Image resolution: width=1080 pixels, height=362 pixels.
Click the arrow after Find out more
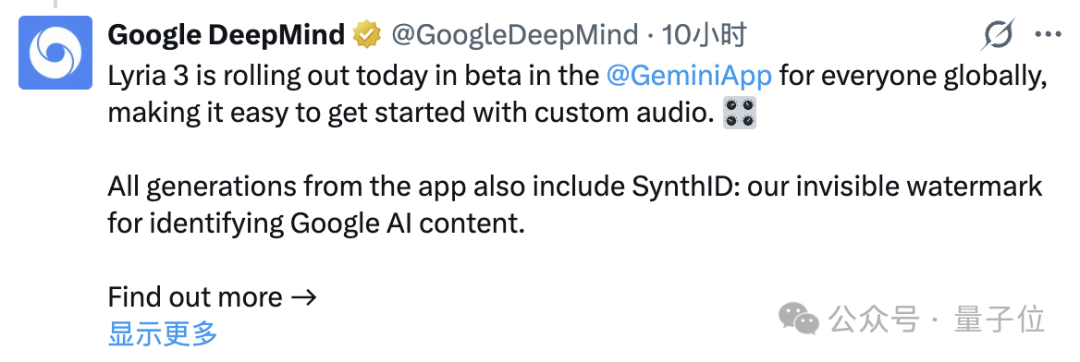pos(302,297)
